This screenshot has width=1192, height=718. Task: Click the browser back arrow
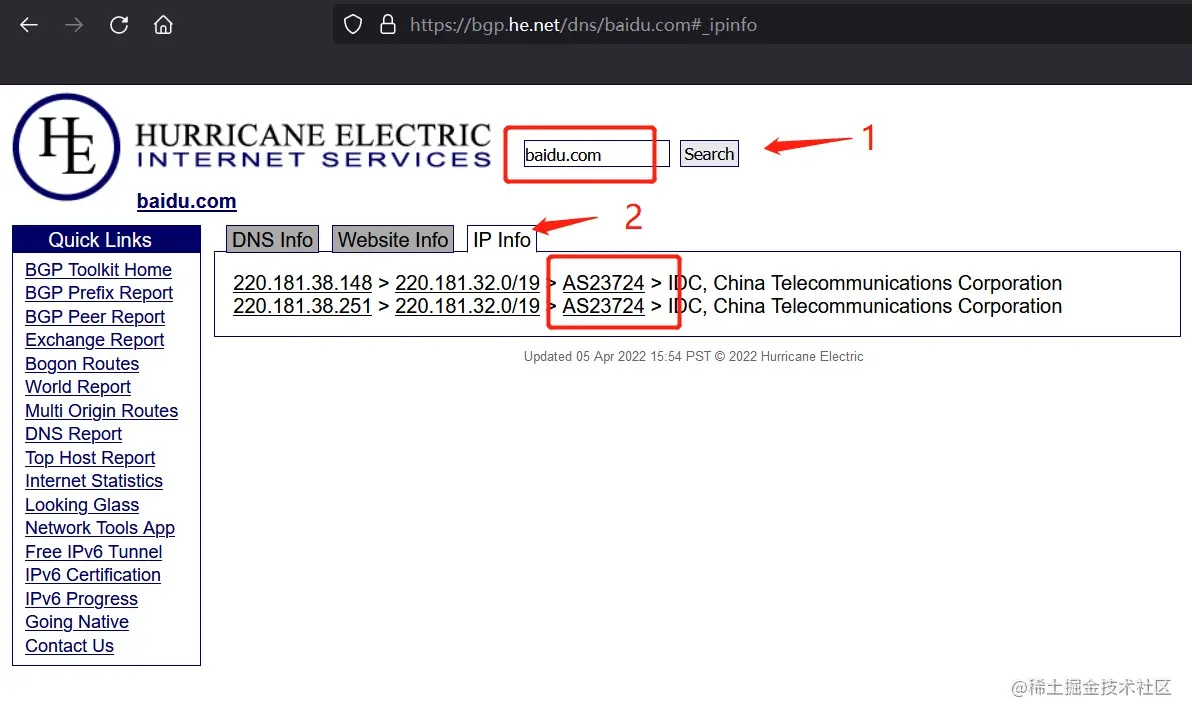click(29, 25)
